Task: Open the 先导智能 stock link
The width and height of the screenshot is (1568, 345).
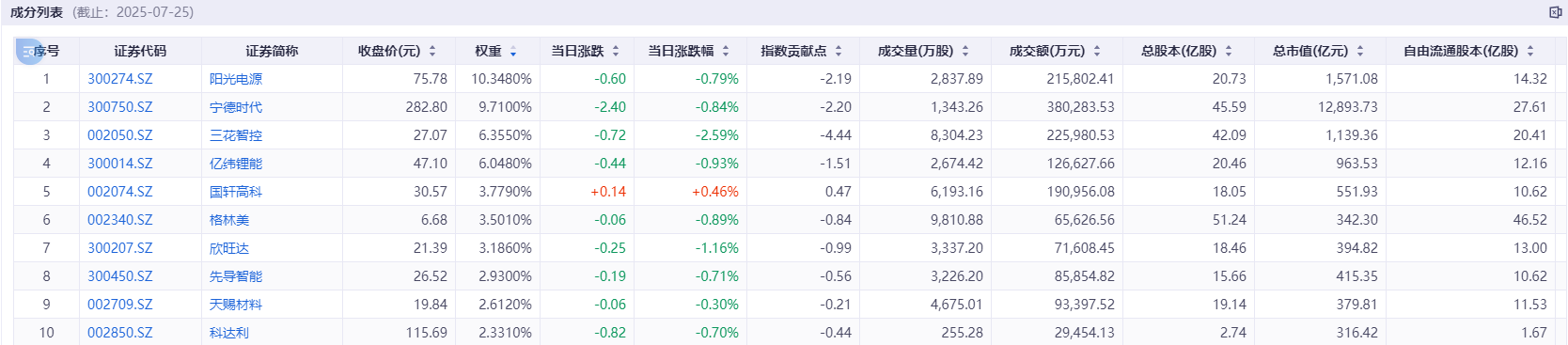Action: pyautogui.click(x=236, y=276)
